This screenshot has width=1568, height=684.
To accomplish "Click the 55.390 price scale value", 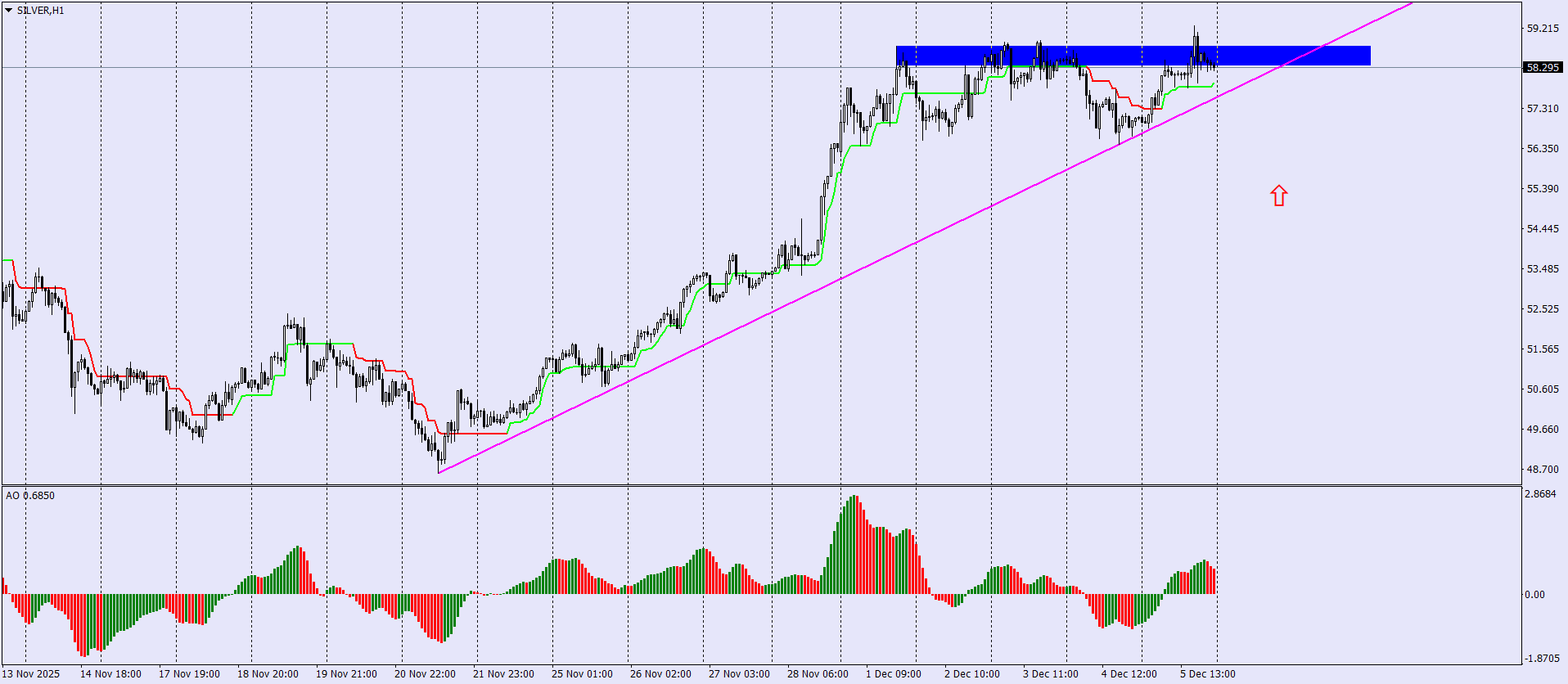I will click(1543, 189).
